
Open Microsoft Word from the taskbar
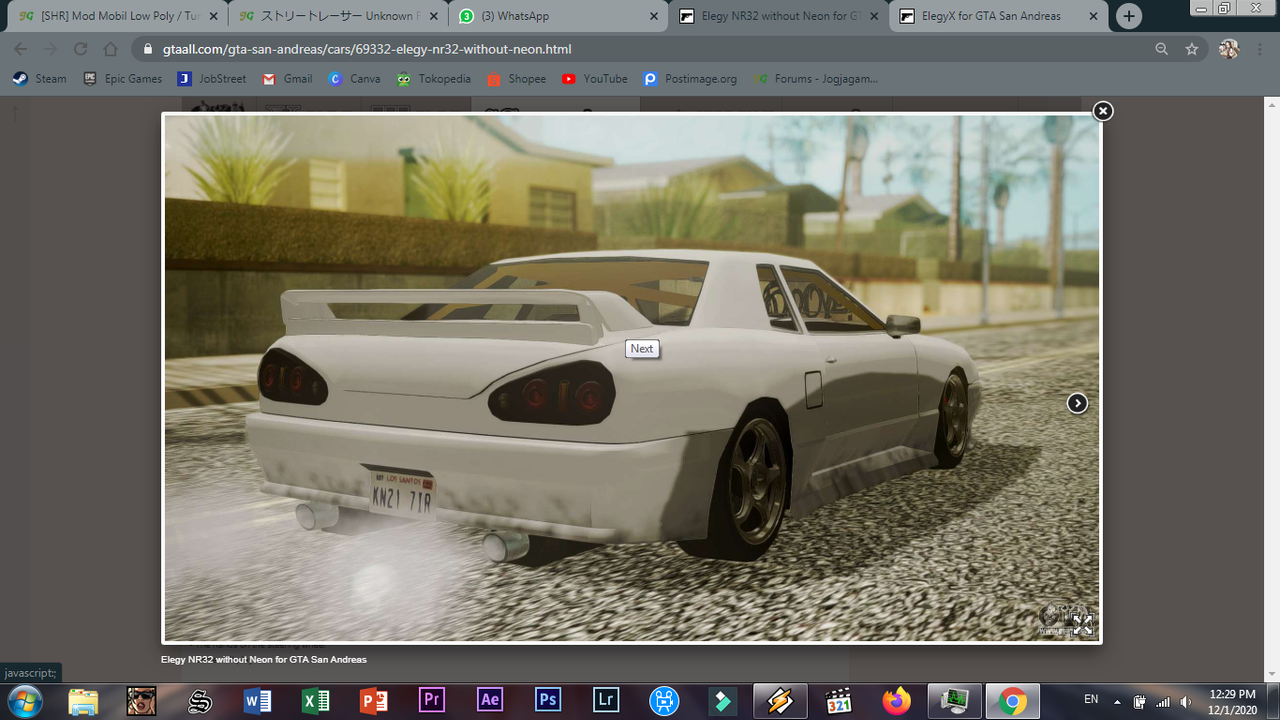coord(257,700)
